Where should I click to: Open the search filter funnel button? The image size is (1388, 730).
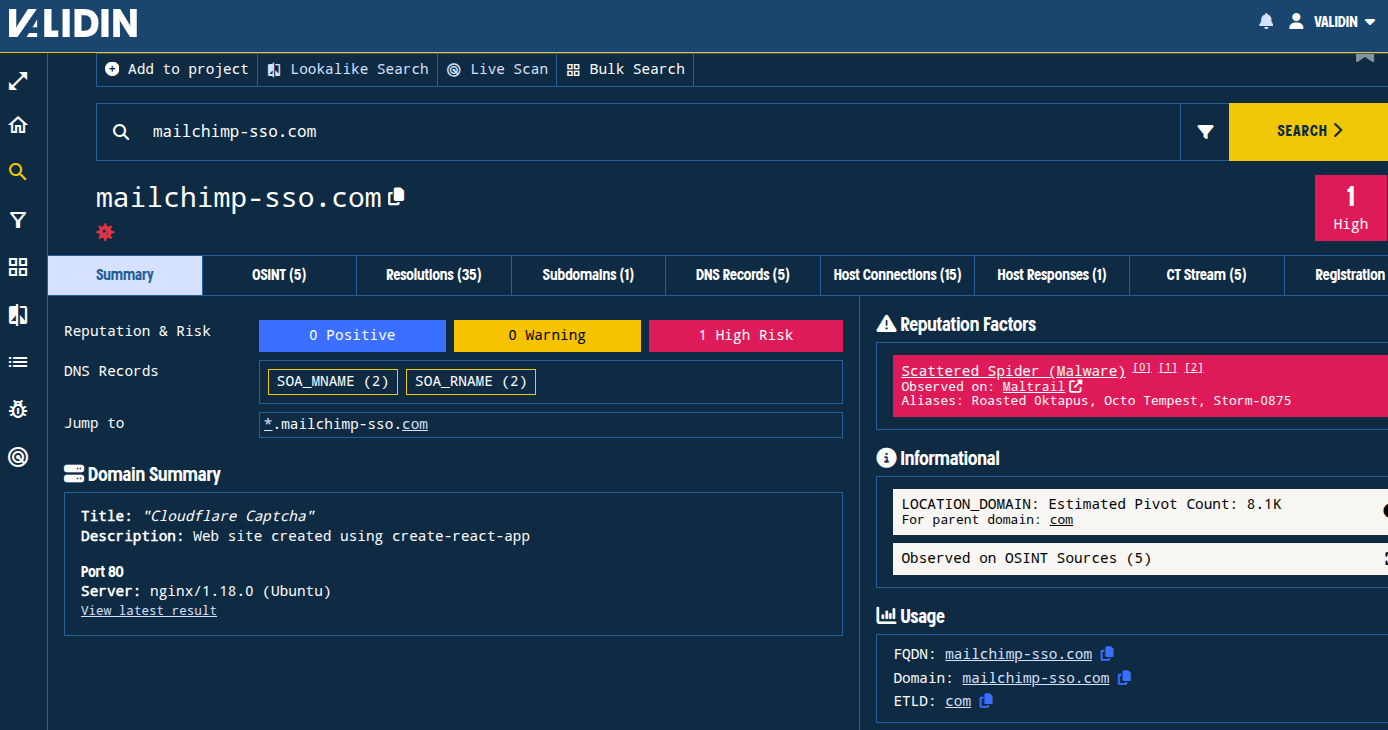pyautogui.click(x=1205, y=131)
